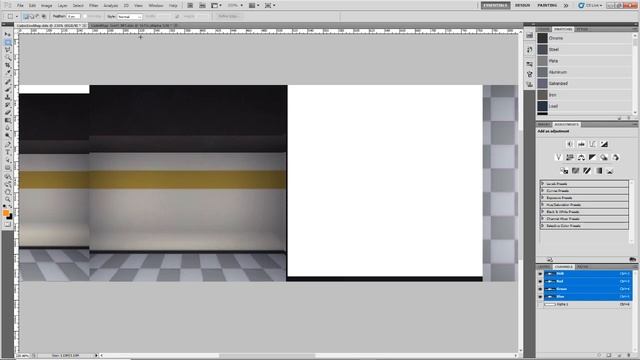Screen dimensions: 640x360
Task: Switch to the Design workspace
Action: pos(522,5)
